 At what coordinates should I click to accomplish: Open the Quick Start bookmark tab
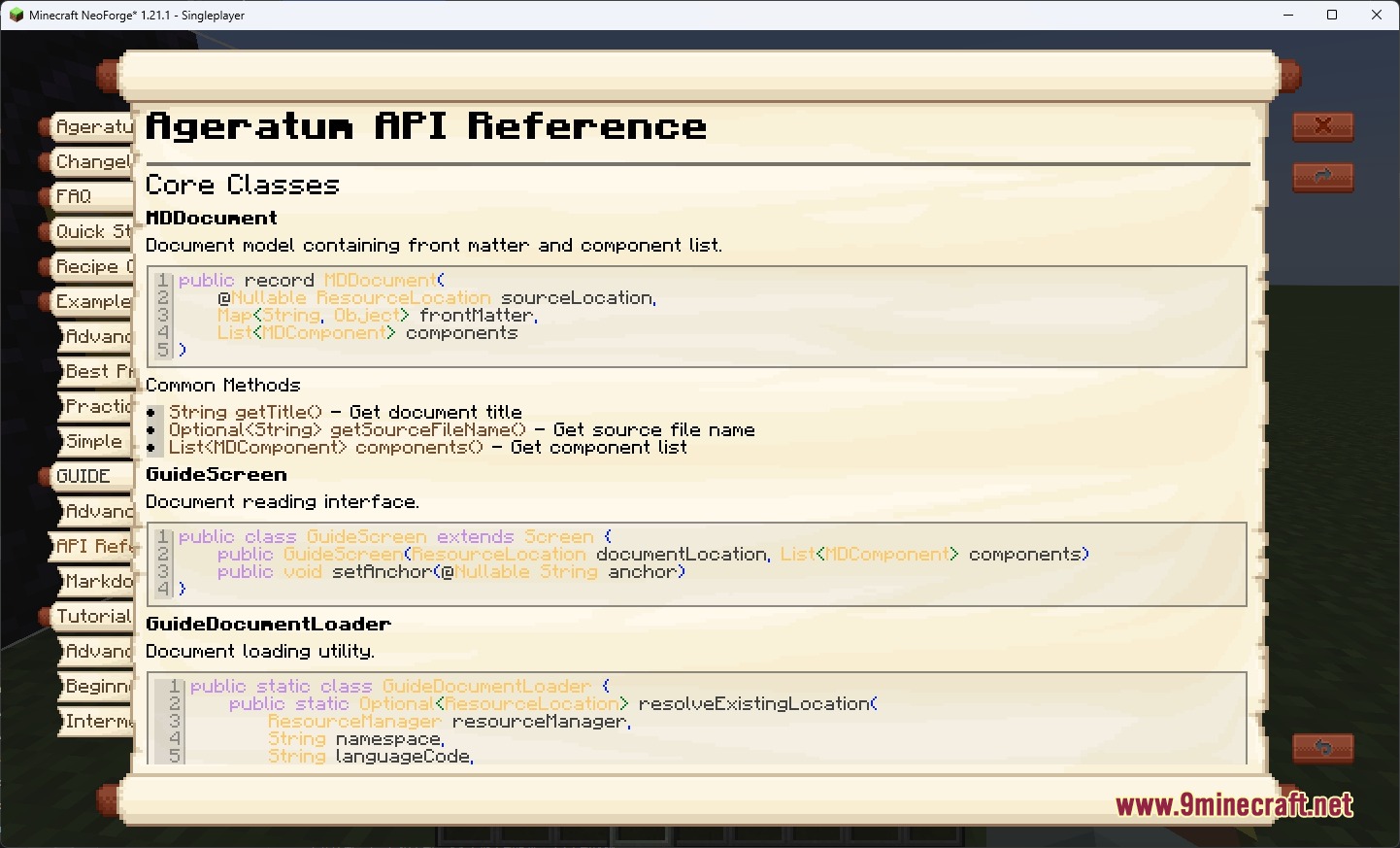(87, 232)
